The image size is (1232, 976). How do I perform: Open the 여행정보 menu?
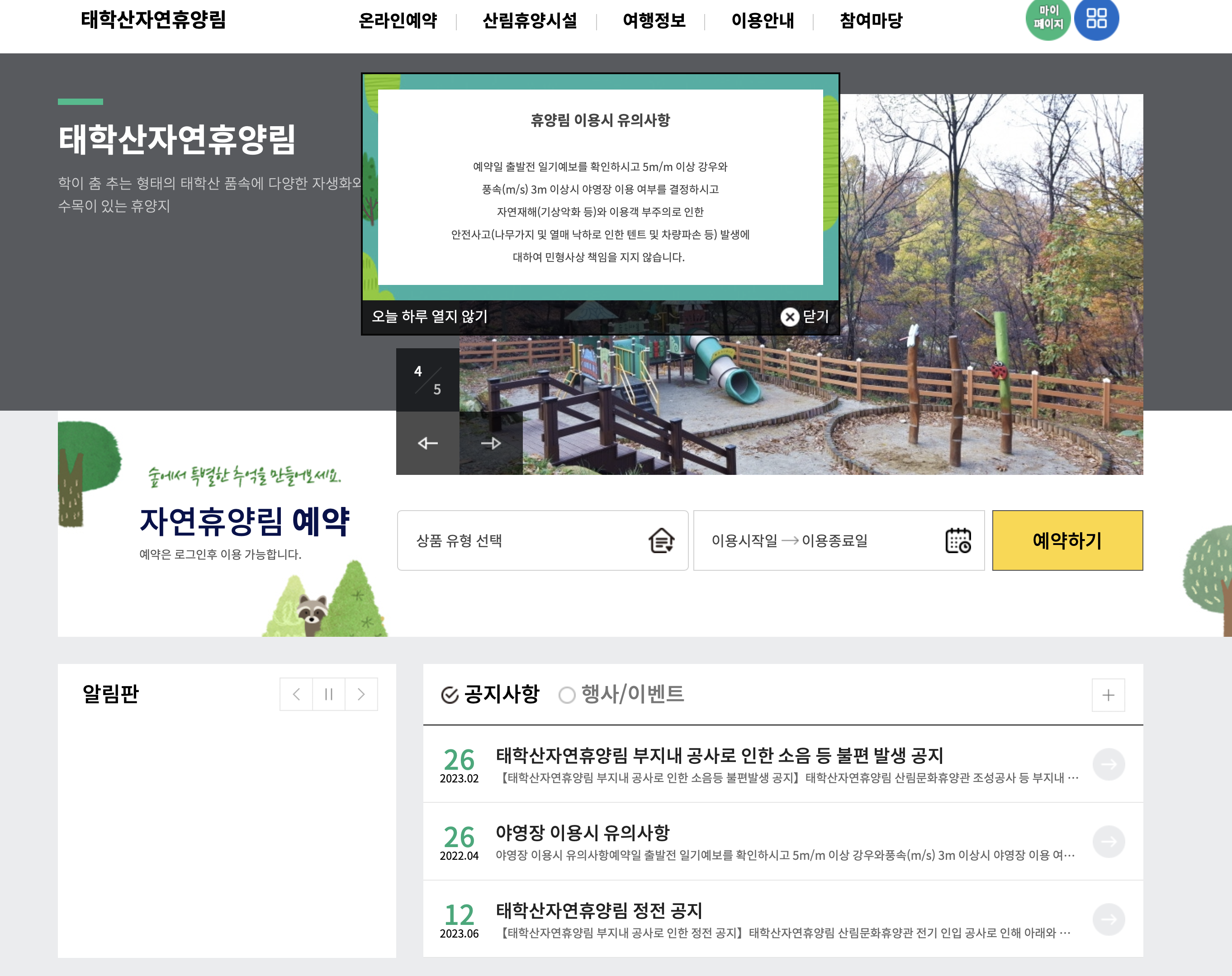coord(655,20)
